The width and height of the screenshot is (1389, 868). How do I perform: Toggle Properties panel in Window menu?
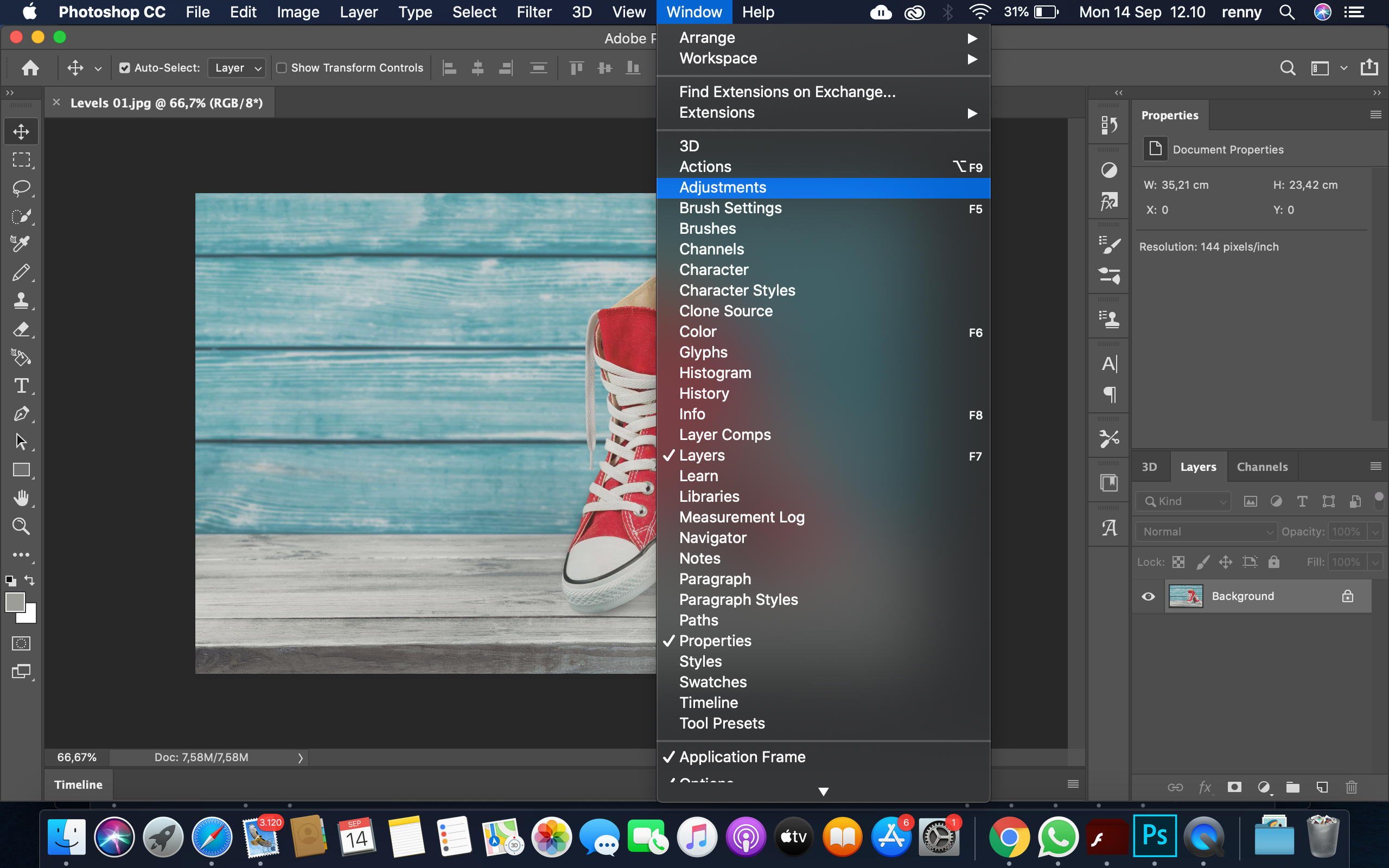pyautogui.click(x=823, y=641)
